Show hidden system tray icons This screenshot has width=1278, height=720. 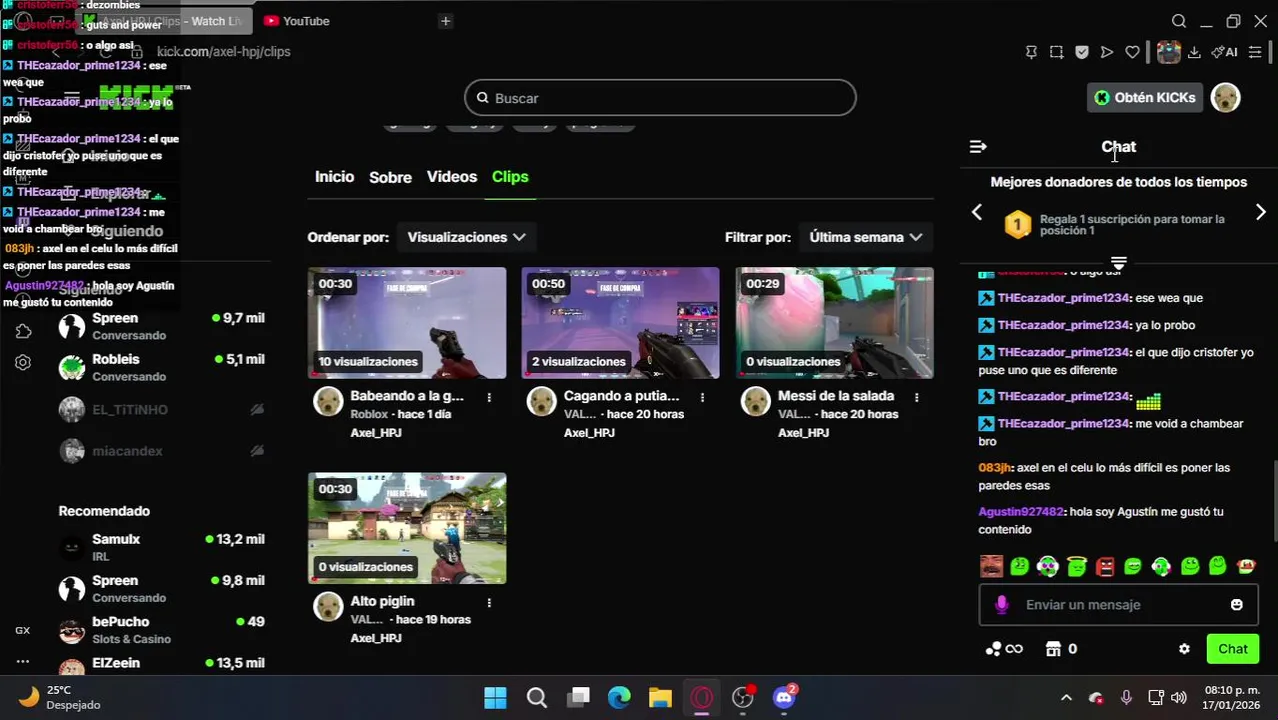pyautogui.click(x=1066, y=697)
